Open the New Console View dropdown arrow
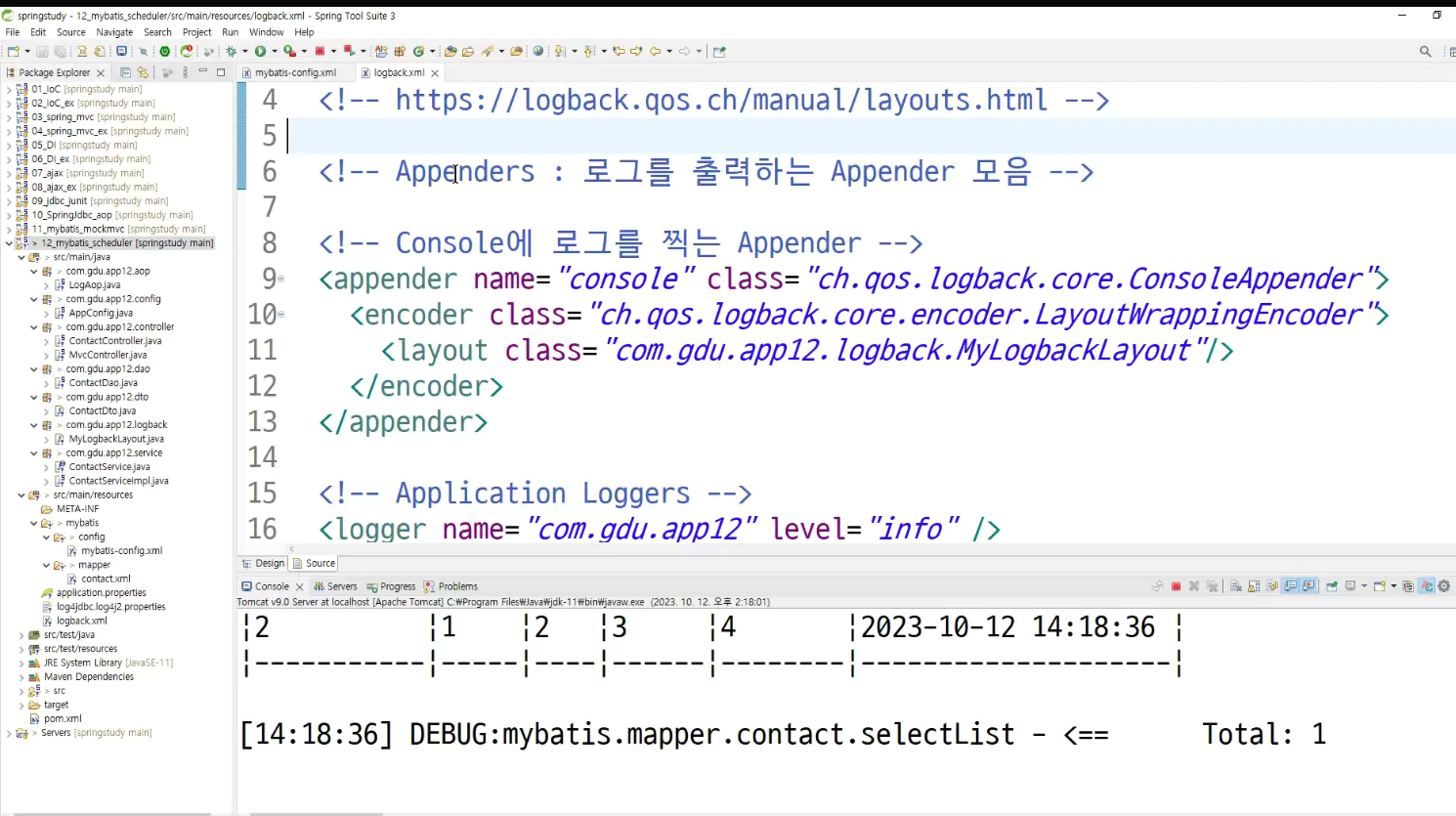The image size is (1456, 816). click(1393, 586)
